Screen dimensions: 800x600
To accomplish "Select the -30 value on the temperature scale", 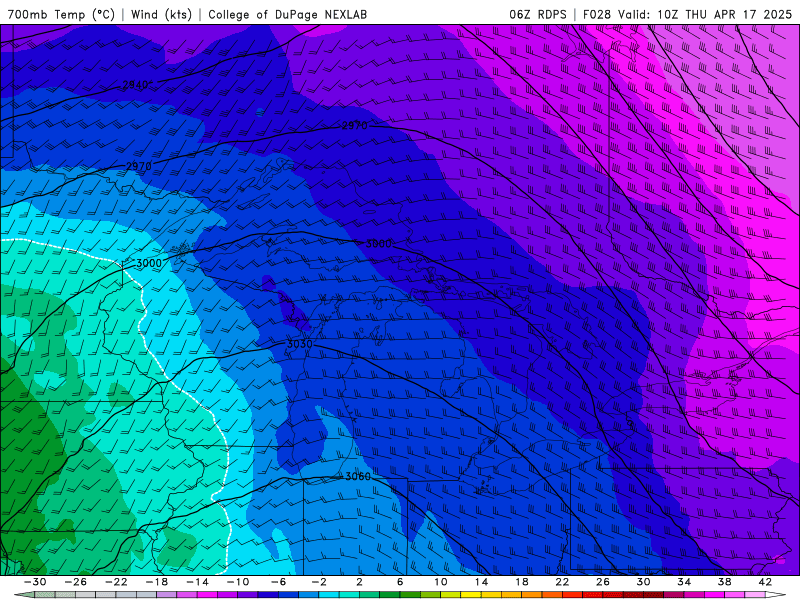I will (x=35, y=582).
